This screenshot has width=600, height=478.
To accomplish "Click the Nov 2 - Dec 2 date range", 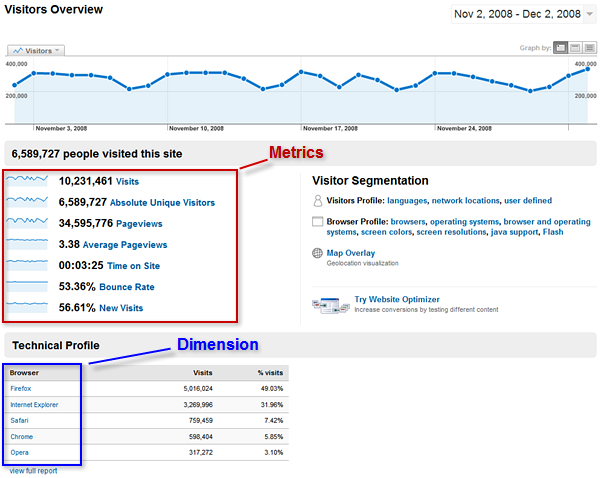I will point(517,14).
